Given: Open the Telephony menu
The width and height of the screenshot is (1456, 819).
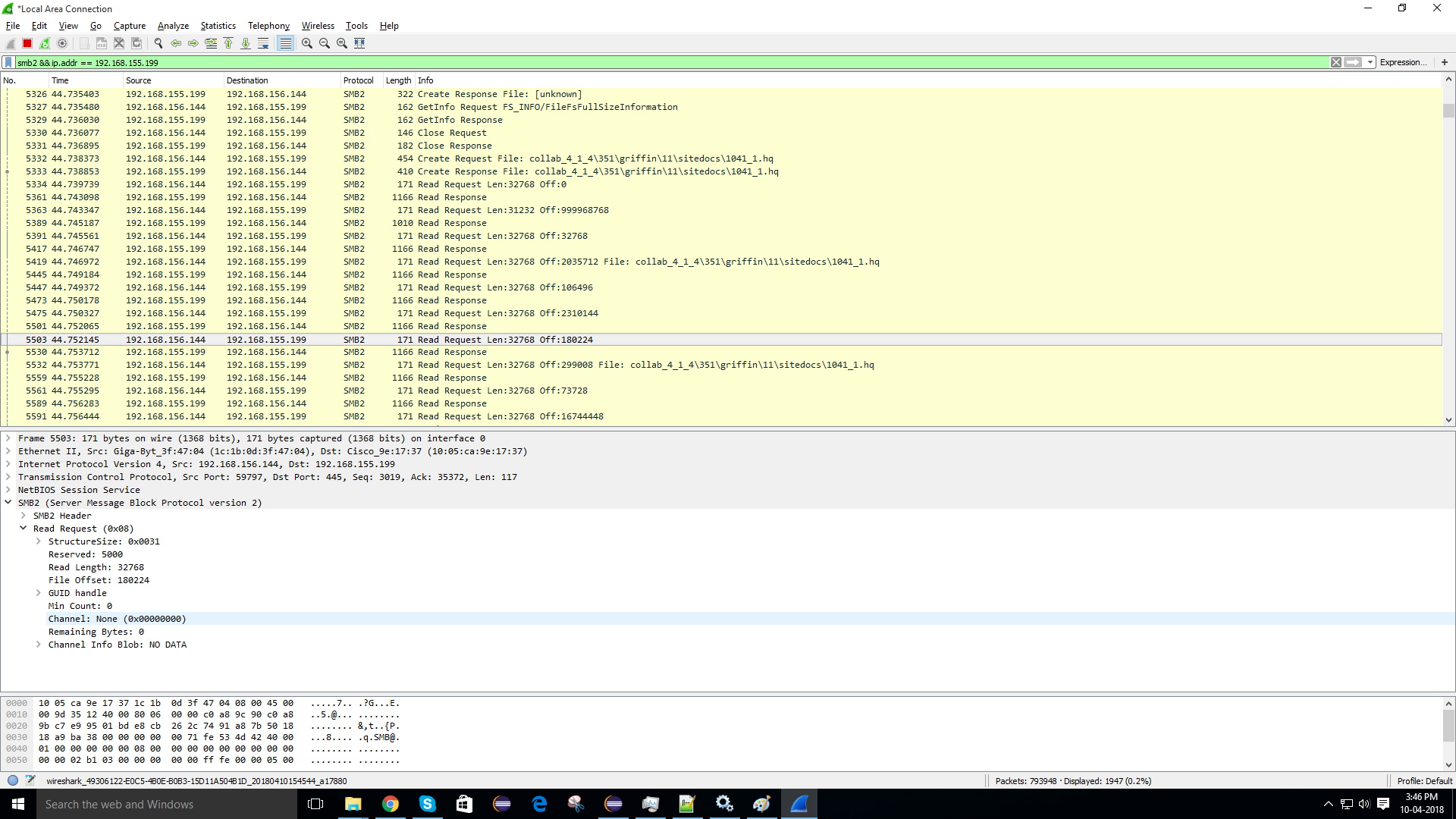Looking at the screenshot, I should (268, 25).
